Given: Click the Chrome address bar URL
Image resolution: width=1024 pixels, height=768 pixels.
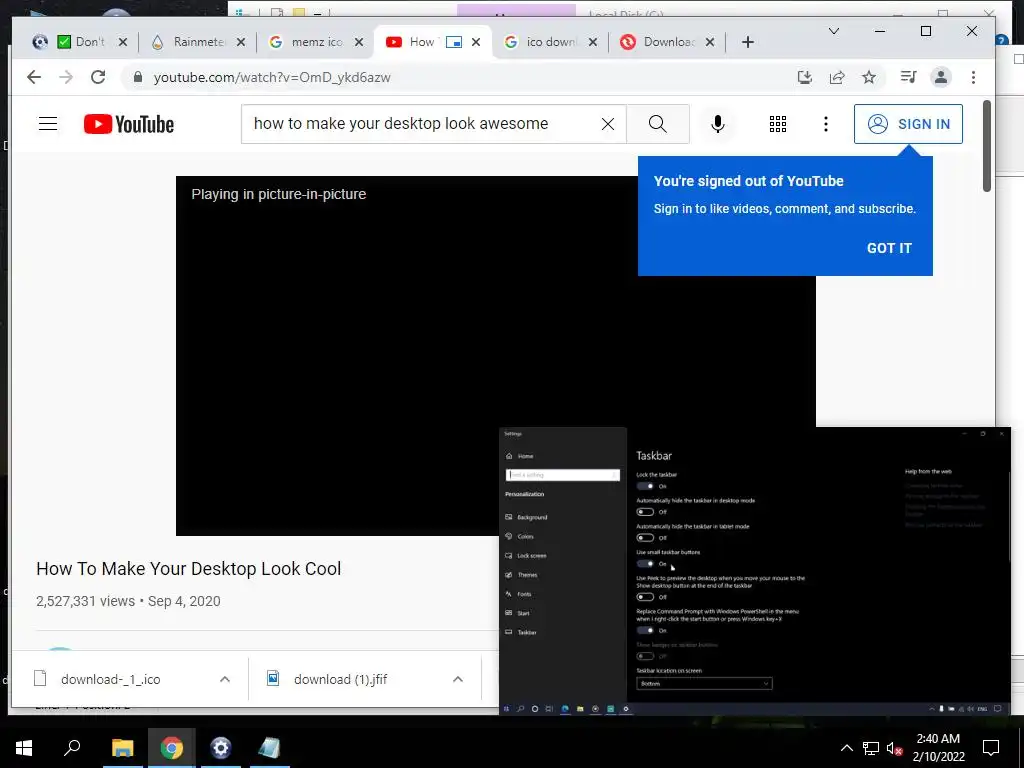Looking at the screenshot, I should [272, 77].
